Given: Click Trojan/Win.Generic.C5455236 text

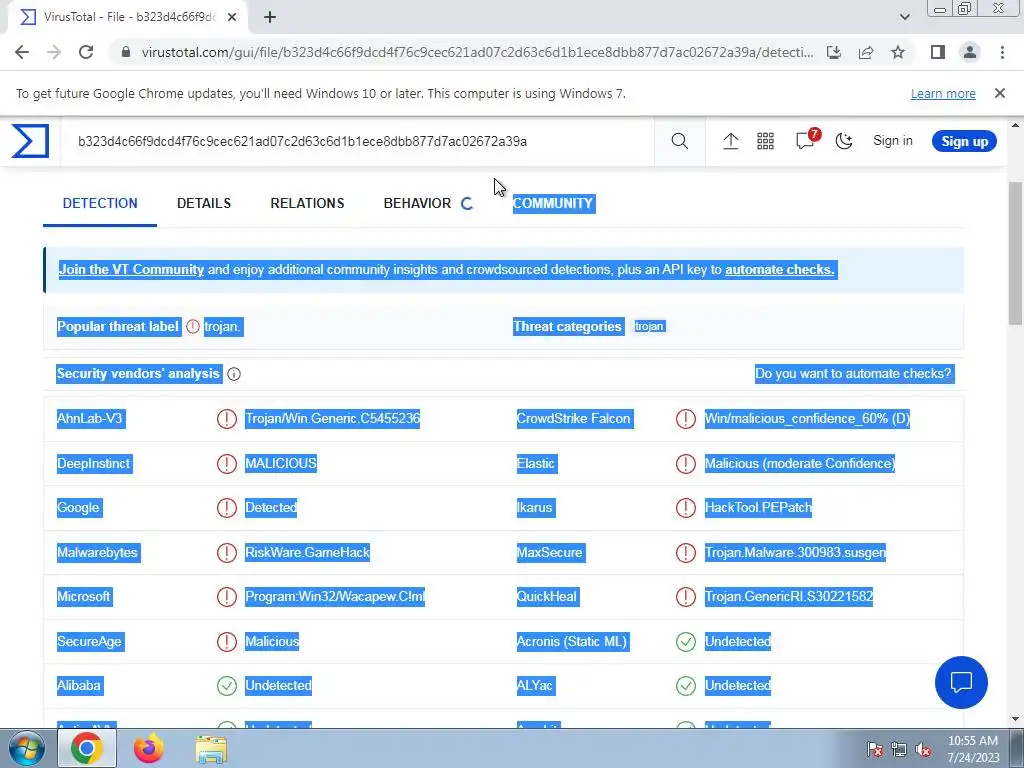Looking at the screenshot, I should click(x=332, y=419).
